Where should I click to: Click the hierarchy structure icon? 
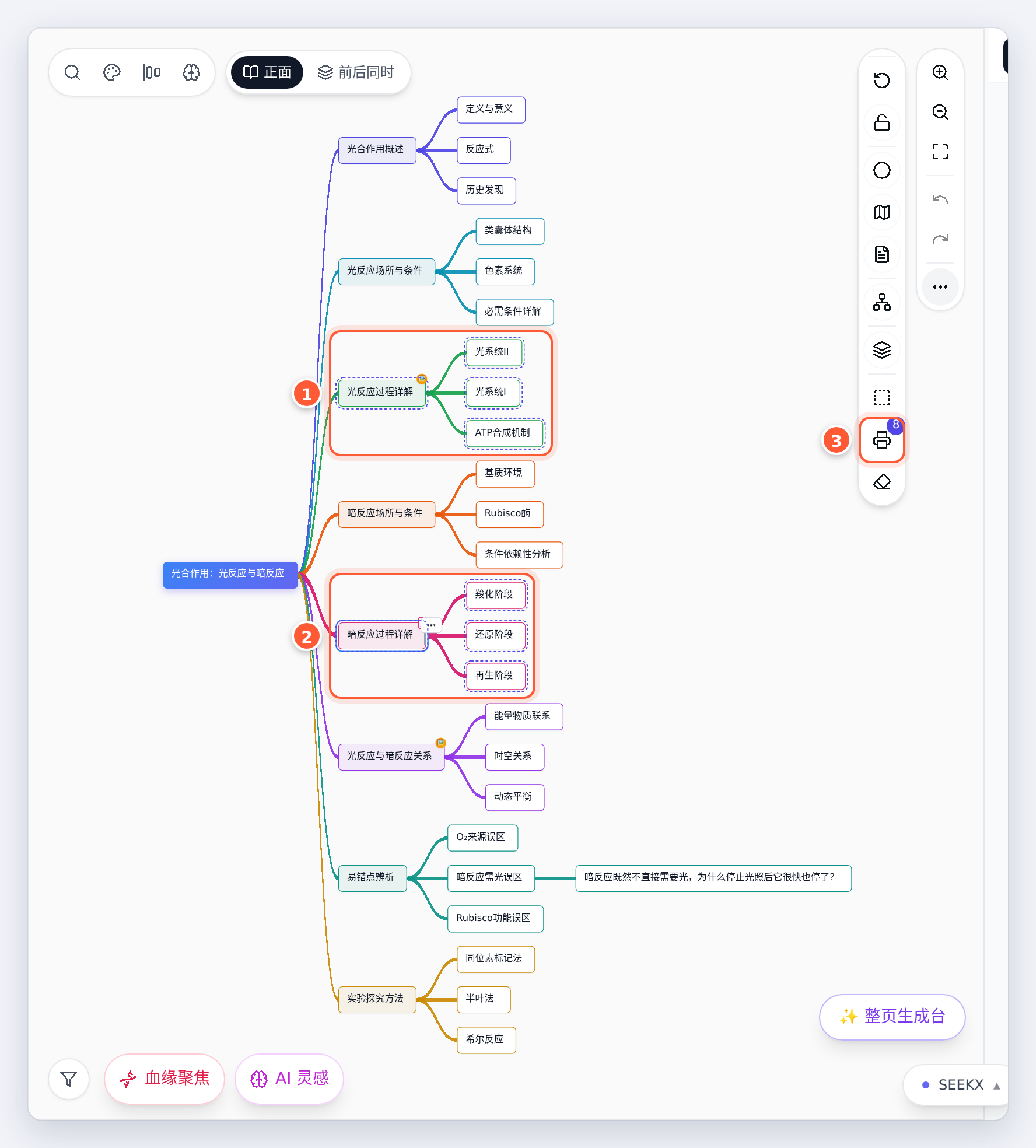(x=882, y=302)
